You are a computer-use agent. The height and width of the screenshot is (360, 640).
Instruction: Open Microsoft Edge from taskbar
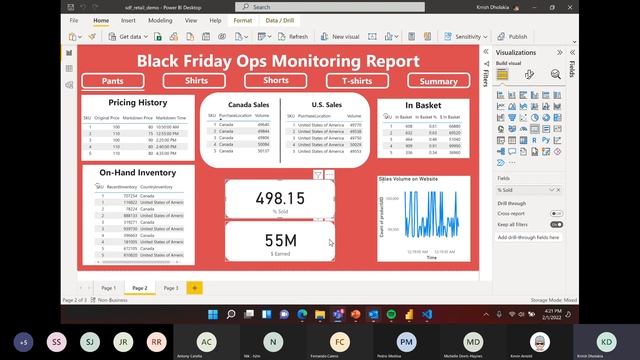click(302, 314)
